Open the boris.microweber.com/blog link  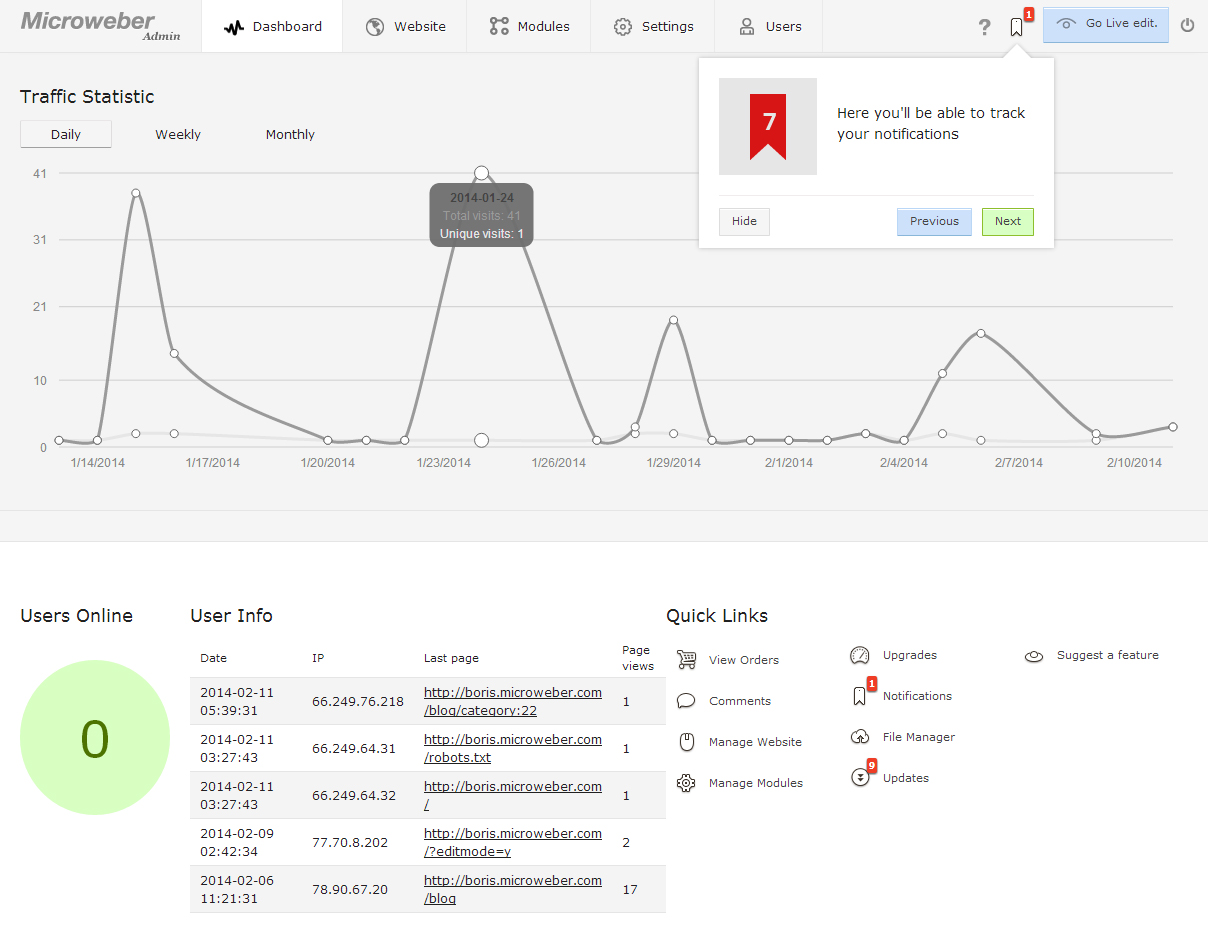tap(513, 889)
